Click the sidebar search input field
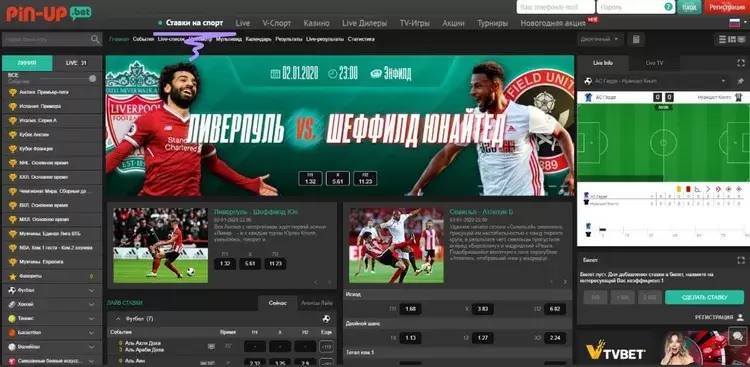 (52, 39)
